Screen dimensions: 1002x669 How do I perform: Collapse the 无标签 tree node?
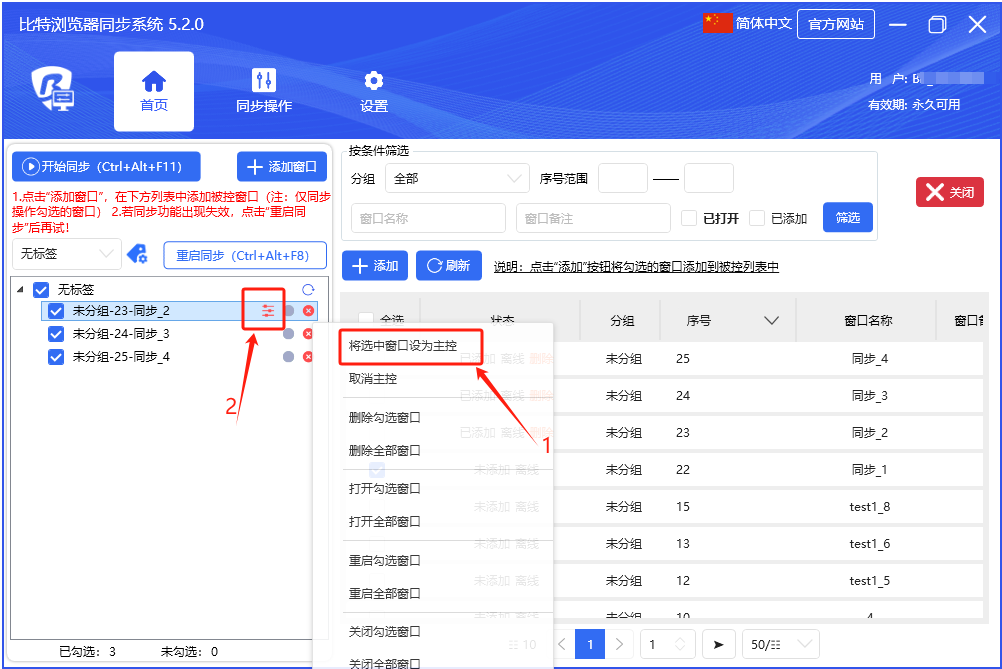21,290
